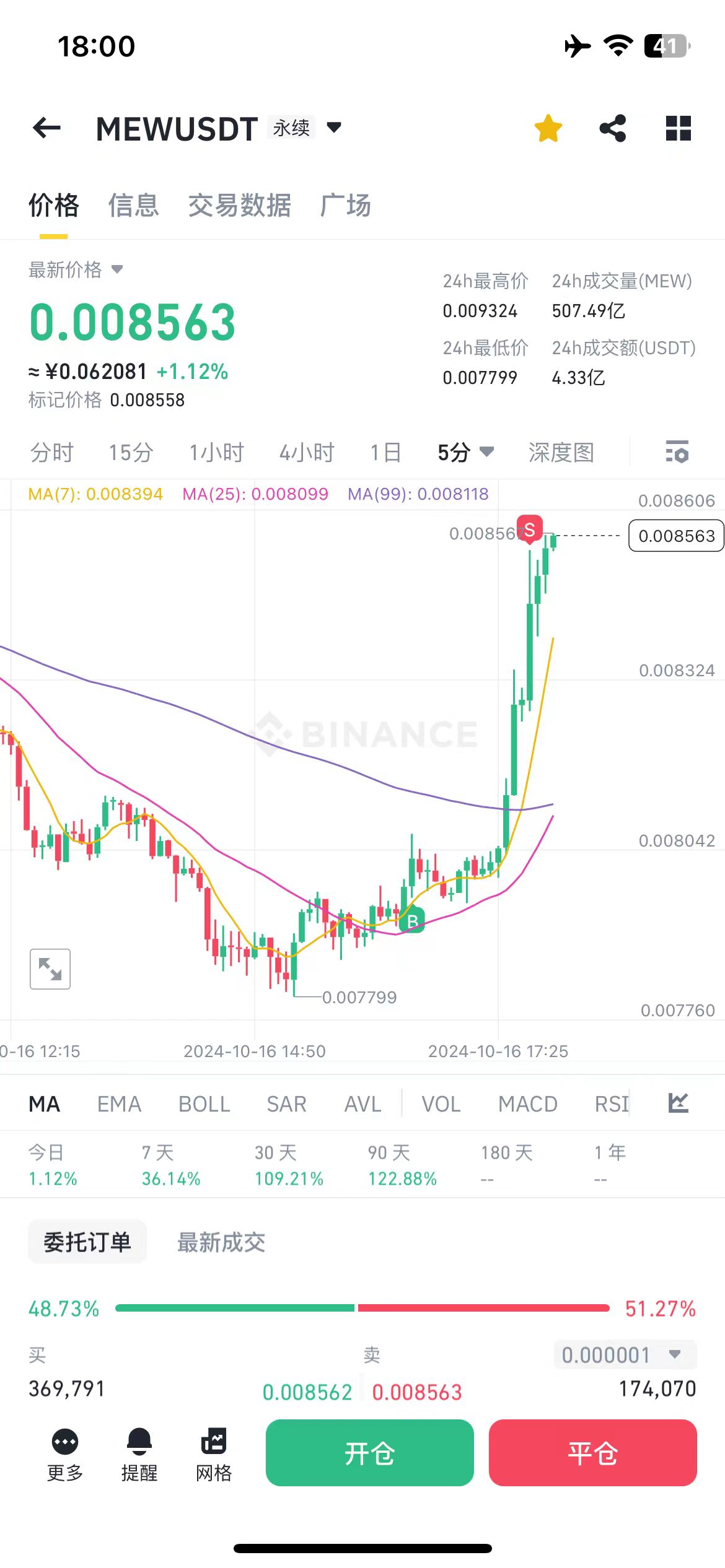Screen dimensions: 725x1568
Task: Expand chart to fullscreen
Action: click(50, 969)
